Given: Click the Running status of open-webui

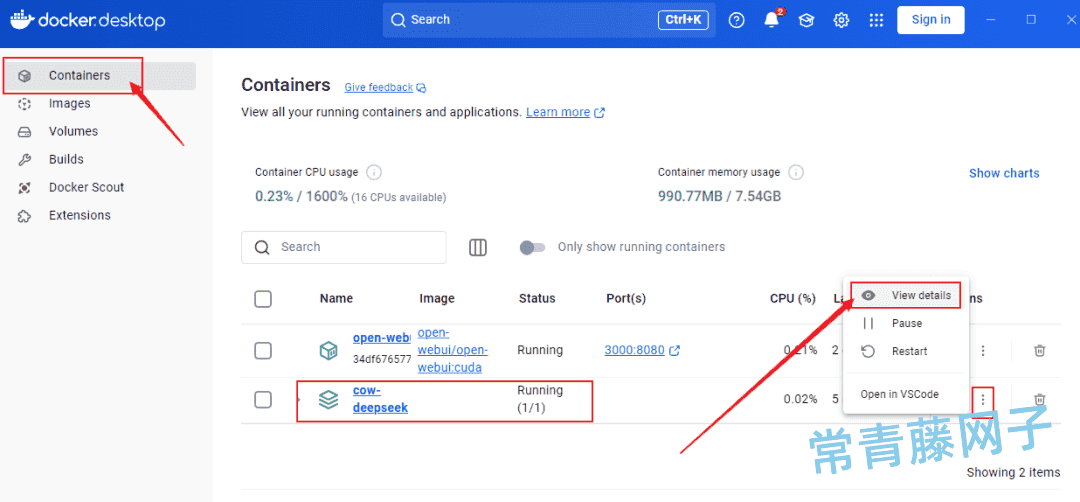Looking at the screenshot, I should [540, 351].
